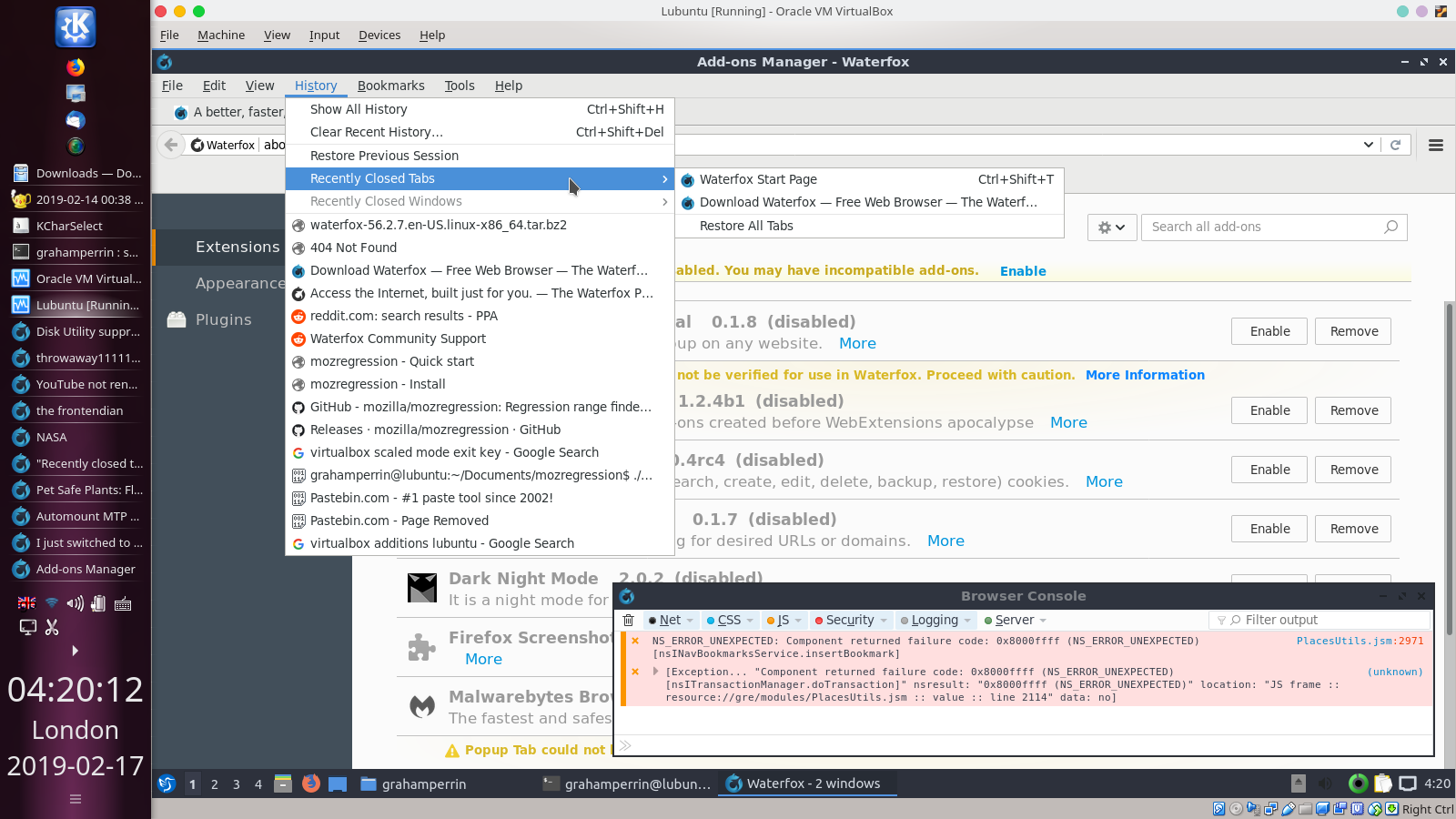Open Lubuntu start menu in guest taskbar
The height and width of the screenshot is (819, 1456).
[167, 784]
